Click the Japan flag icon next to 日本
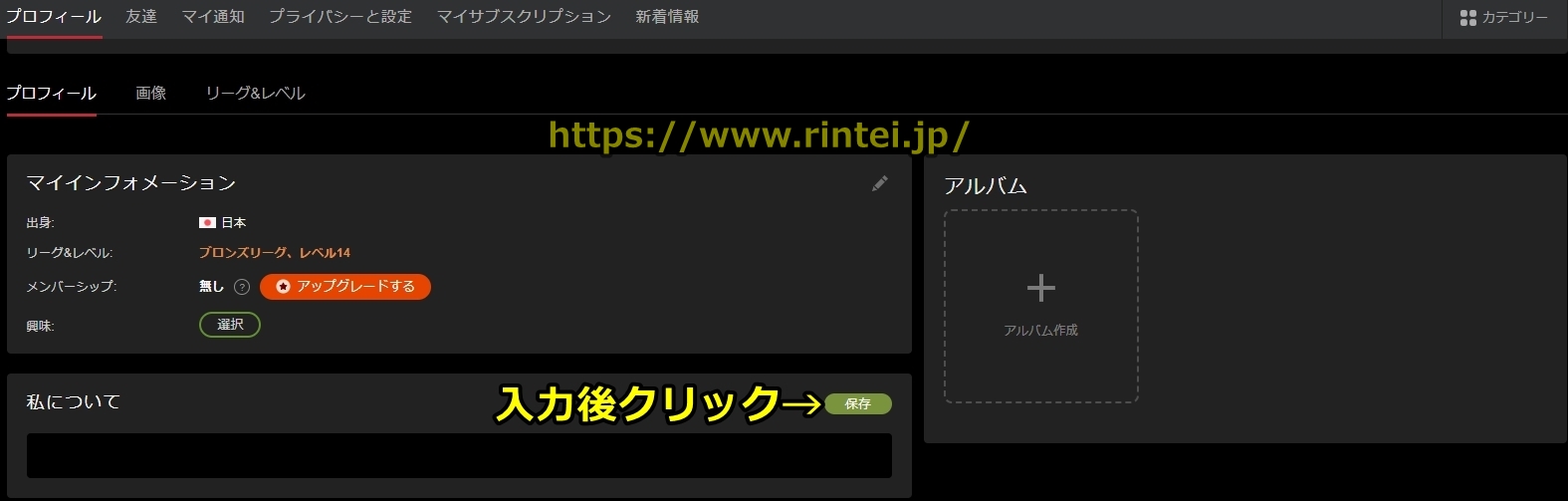This screenshot has width=1568, height=501. [x=207, y=223]
